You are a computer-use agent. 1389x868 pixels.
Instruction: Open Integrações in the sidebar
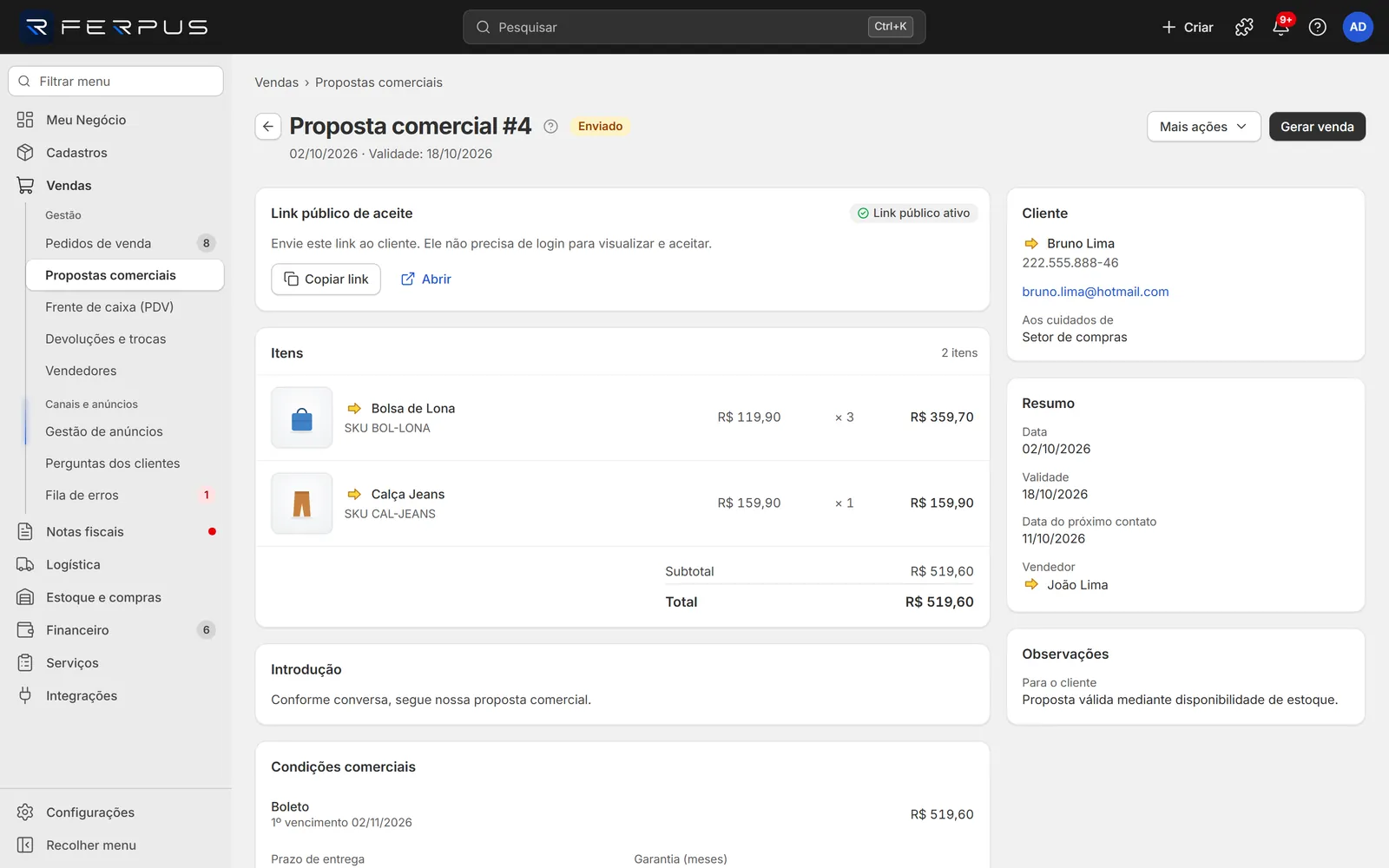[x=115, y=696]
